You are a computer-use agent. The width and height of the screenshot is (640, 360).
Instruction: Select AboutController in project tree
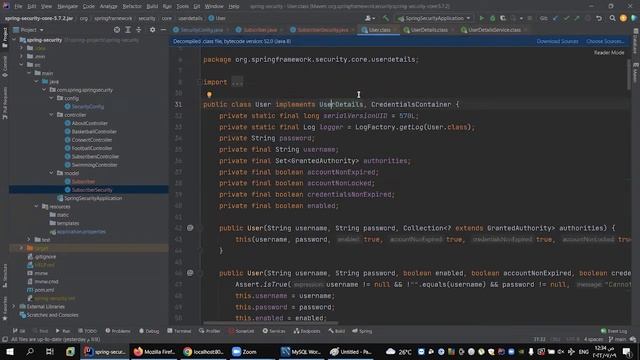[x=89, y=123]
